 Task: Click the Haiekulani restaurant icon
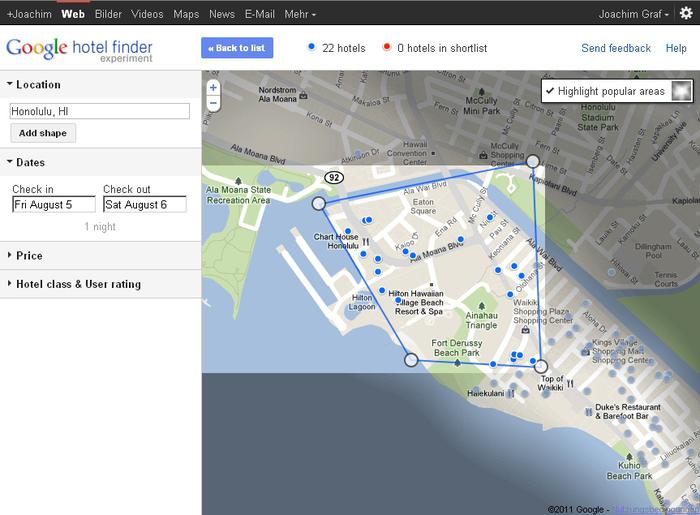coord(511,393)
